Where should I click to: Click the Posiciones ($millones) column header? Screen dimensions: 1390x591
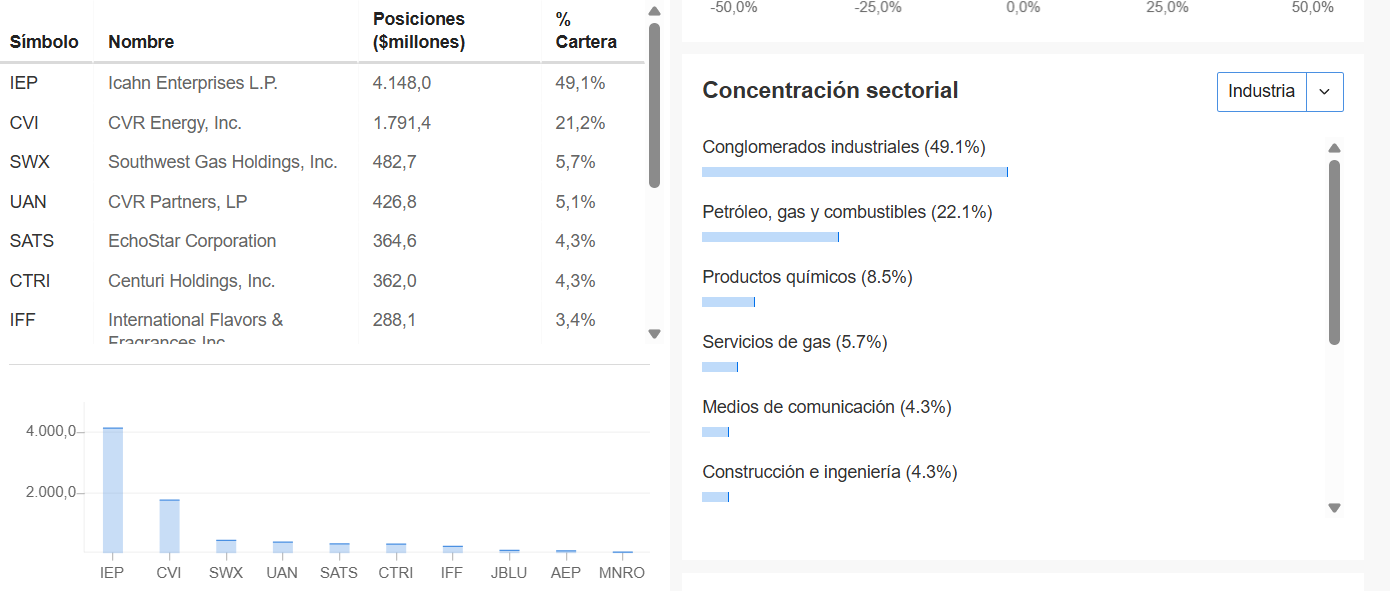[x=419, y=31]
